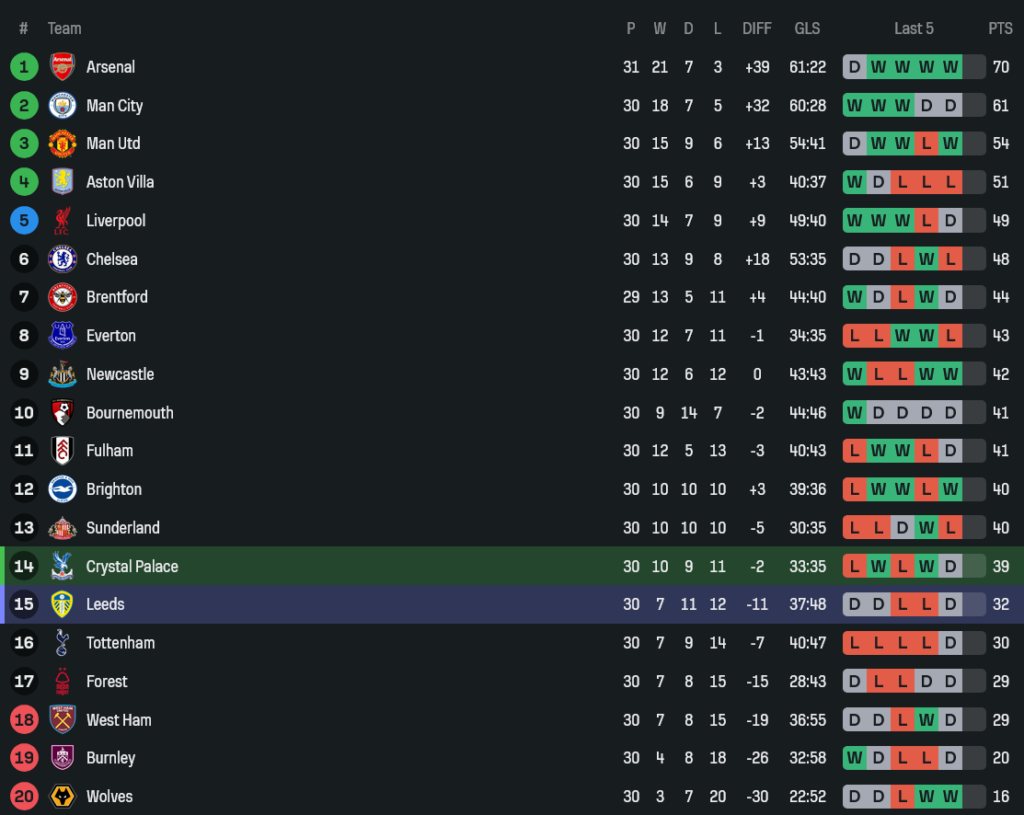The height and width of the screenshot is (815, 1024).
Task: Open the Aston Villa team link
Action: 120,182
